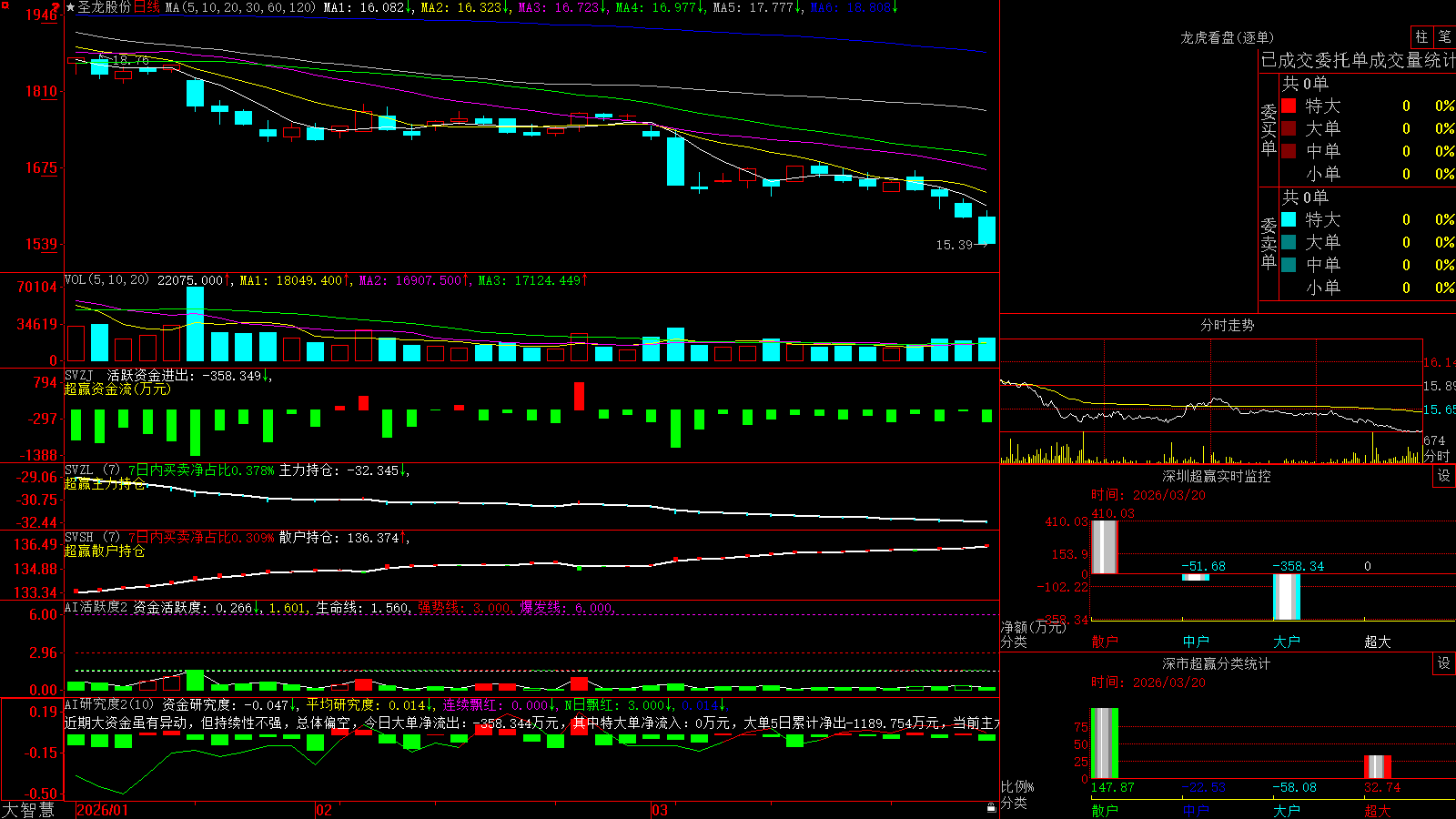
Task: Click the 圣龙股份 stock name
Action: click(x=104, y=7)
